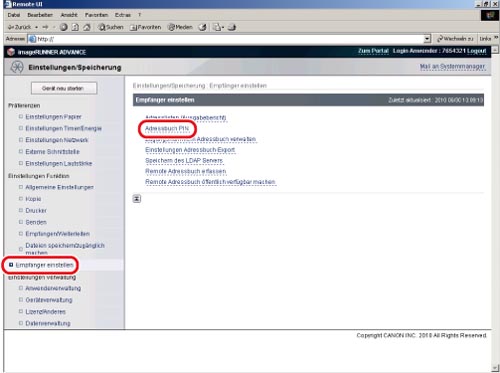Open the Adressbuch PIN link
This screenshot has height=373, width=500.
tap(167, 128)
